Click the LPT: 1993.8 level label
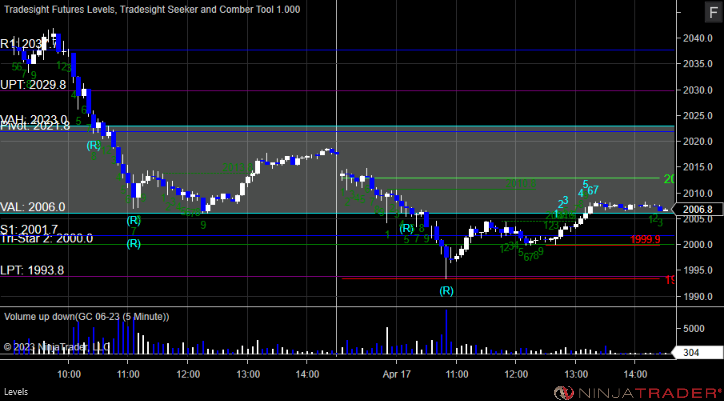The height and width of the screenshot is (401, 724). (x=32, y=270)
